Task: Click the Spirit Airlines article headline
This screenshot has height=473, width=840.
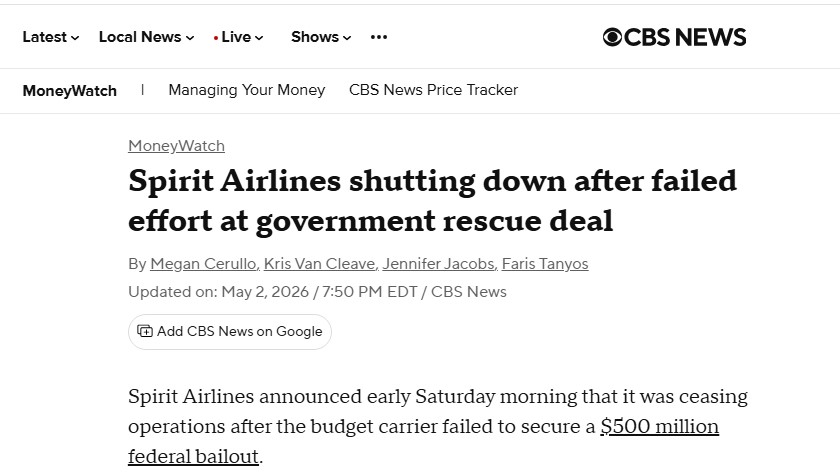Action: click(432, 200)
